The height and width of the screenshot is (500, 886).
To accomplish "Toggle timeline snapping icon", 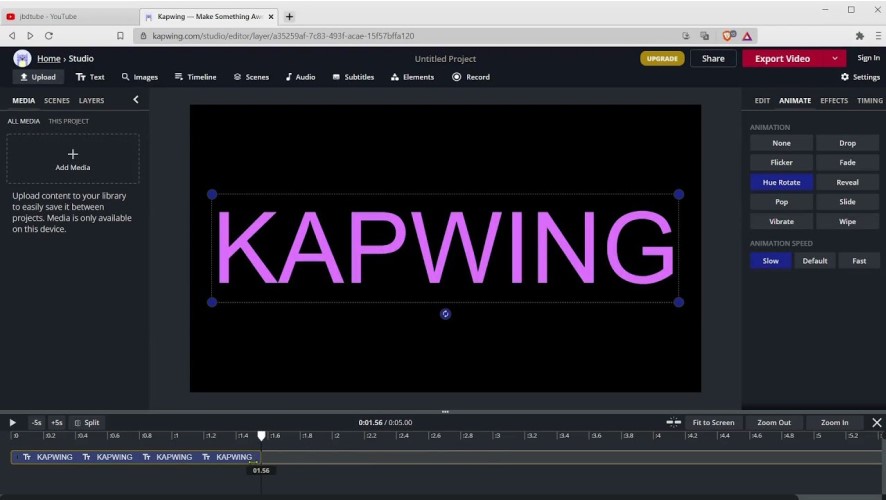I will (x=673, y=422).
